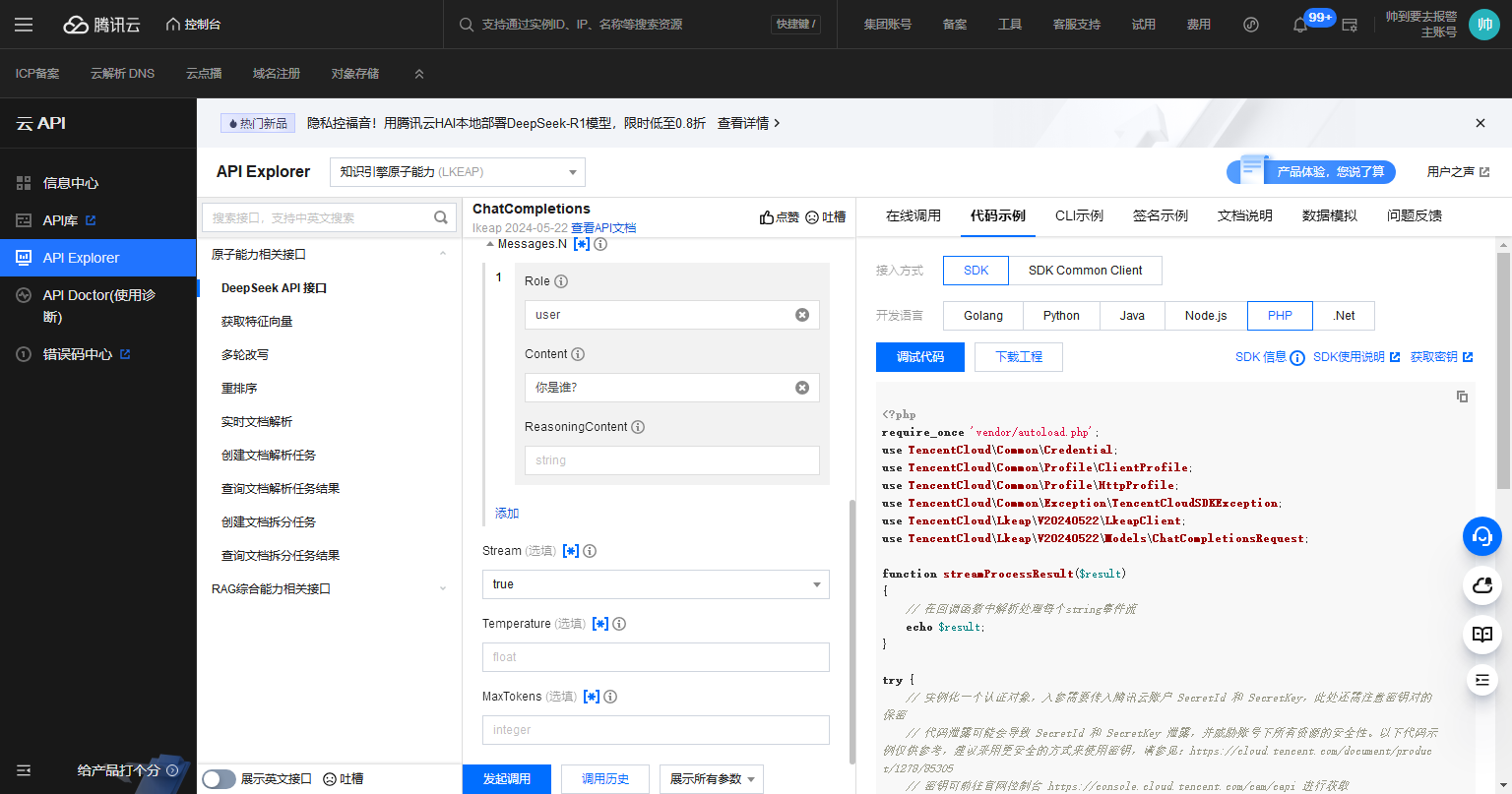Switch to 在线调用 tab
Screen dimensions: 1512x794
(913, 215)
